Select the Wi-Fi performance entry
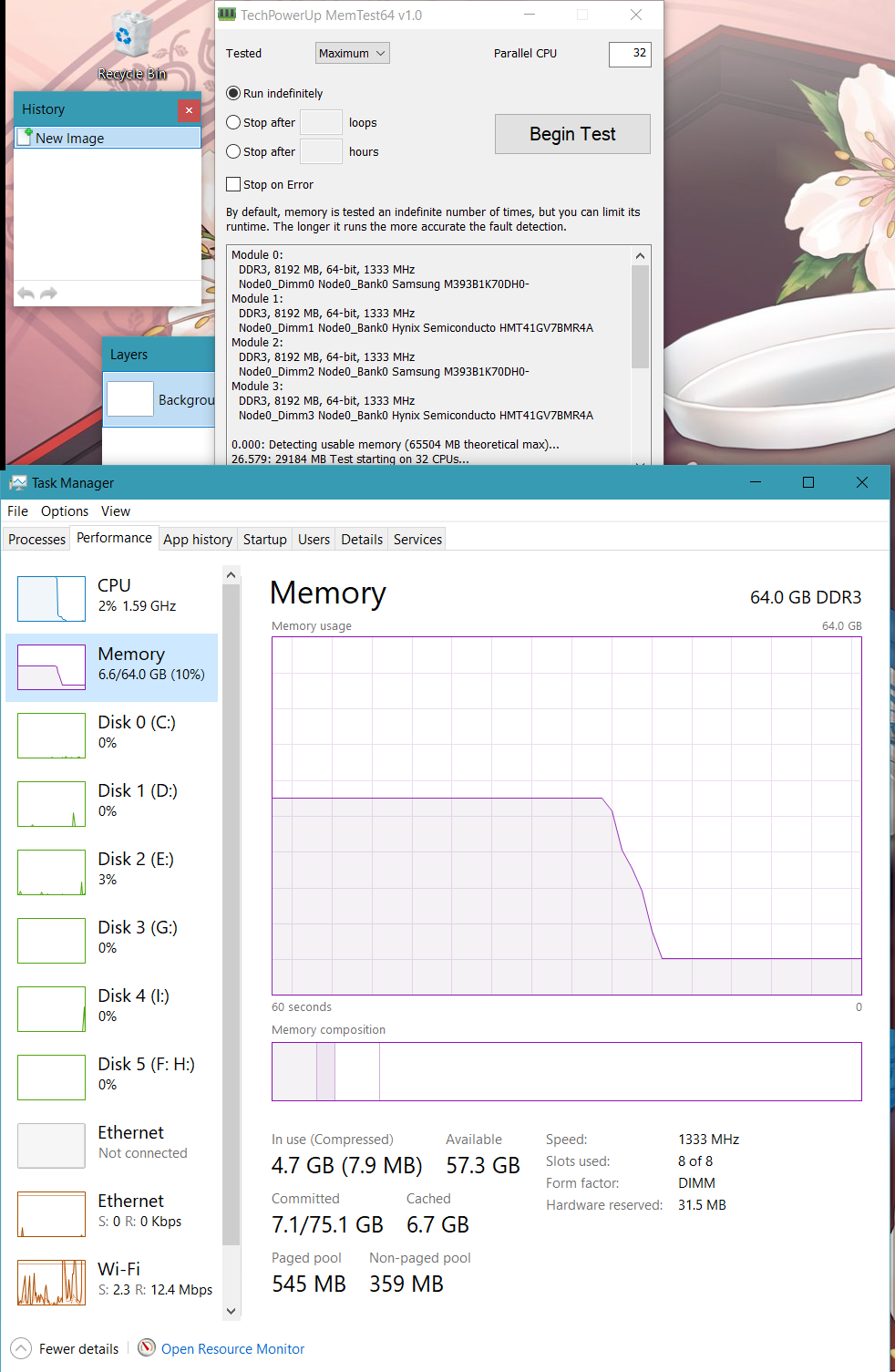This screenshot has width=895, height=1372. pyautogui.click(x=112, y=1283)
